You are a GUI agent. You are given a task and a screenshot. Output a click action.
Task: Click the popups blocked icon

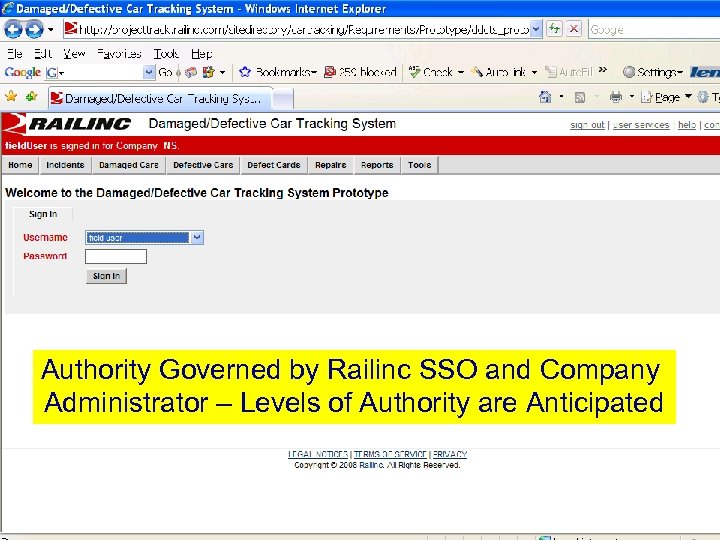click(330, 72)
